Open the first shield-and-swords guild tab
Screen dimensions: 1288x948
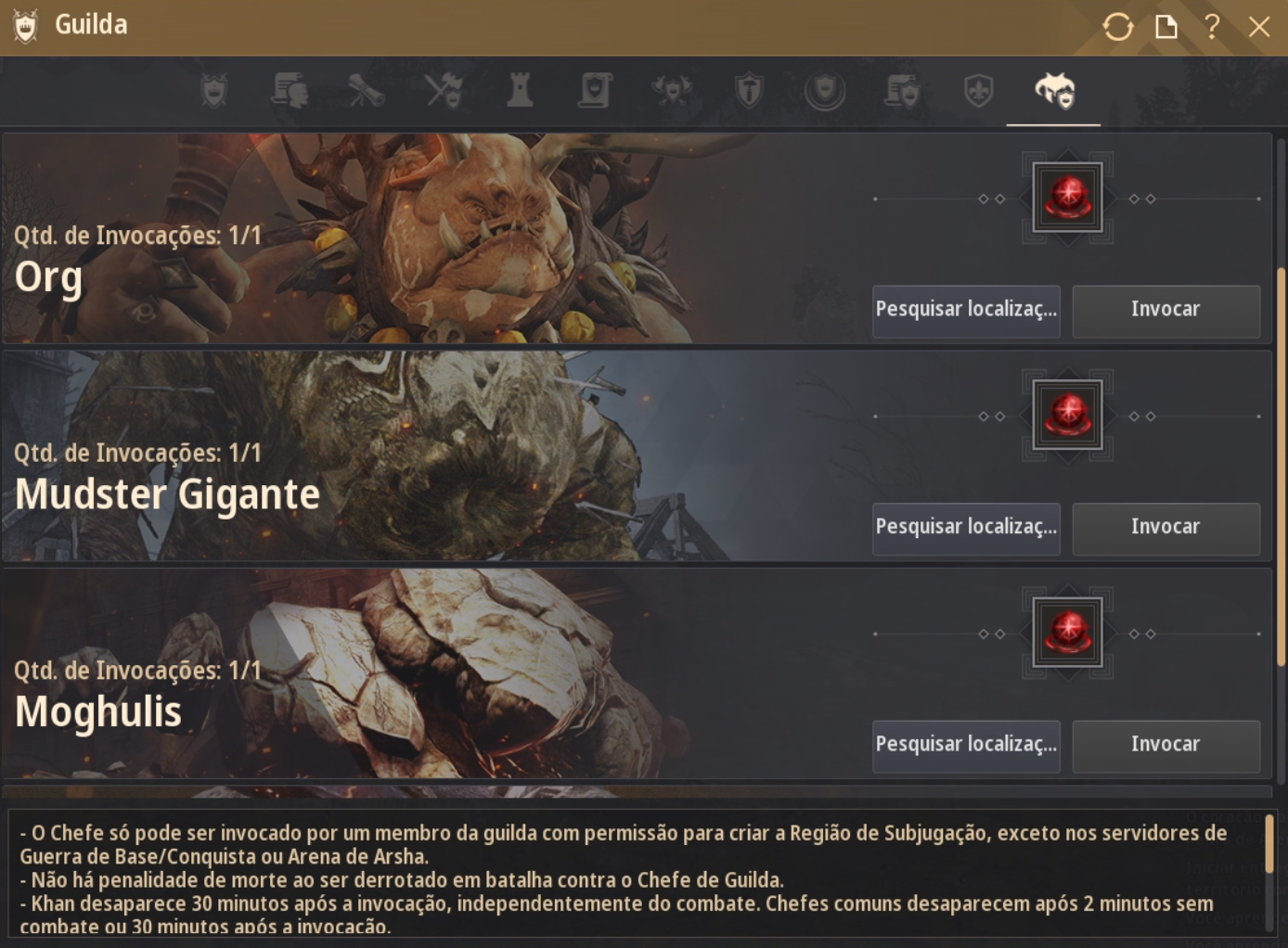point(214,91)
